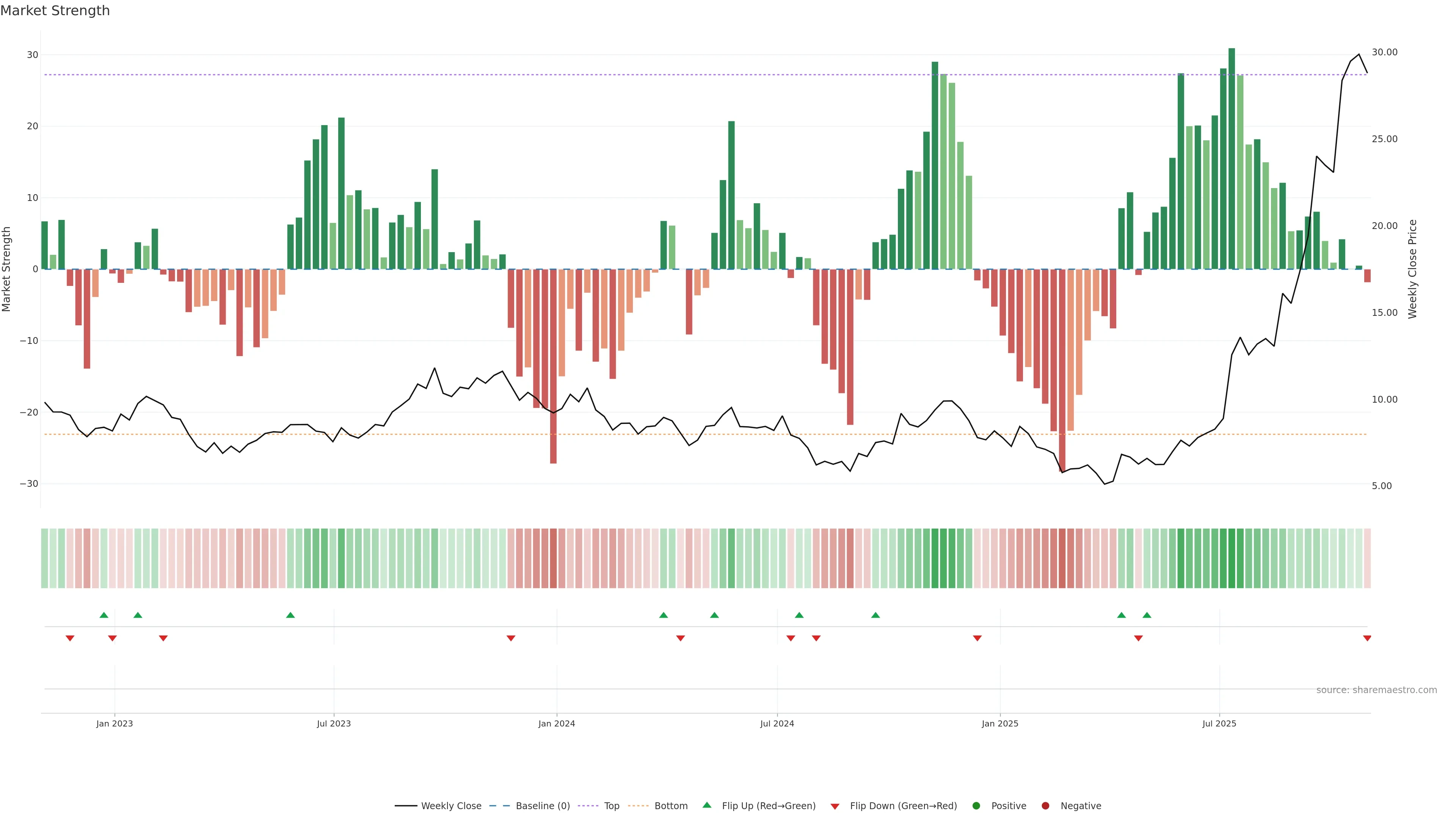Image resolution: width=1456 pixels, height=819 pixels.
Task: Click the Weekly Close Price axis title
Action: (x=1412, y=269)
